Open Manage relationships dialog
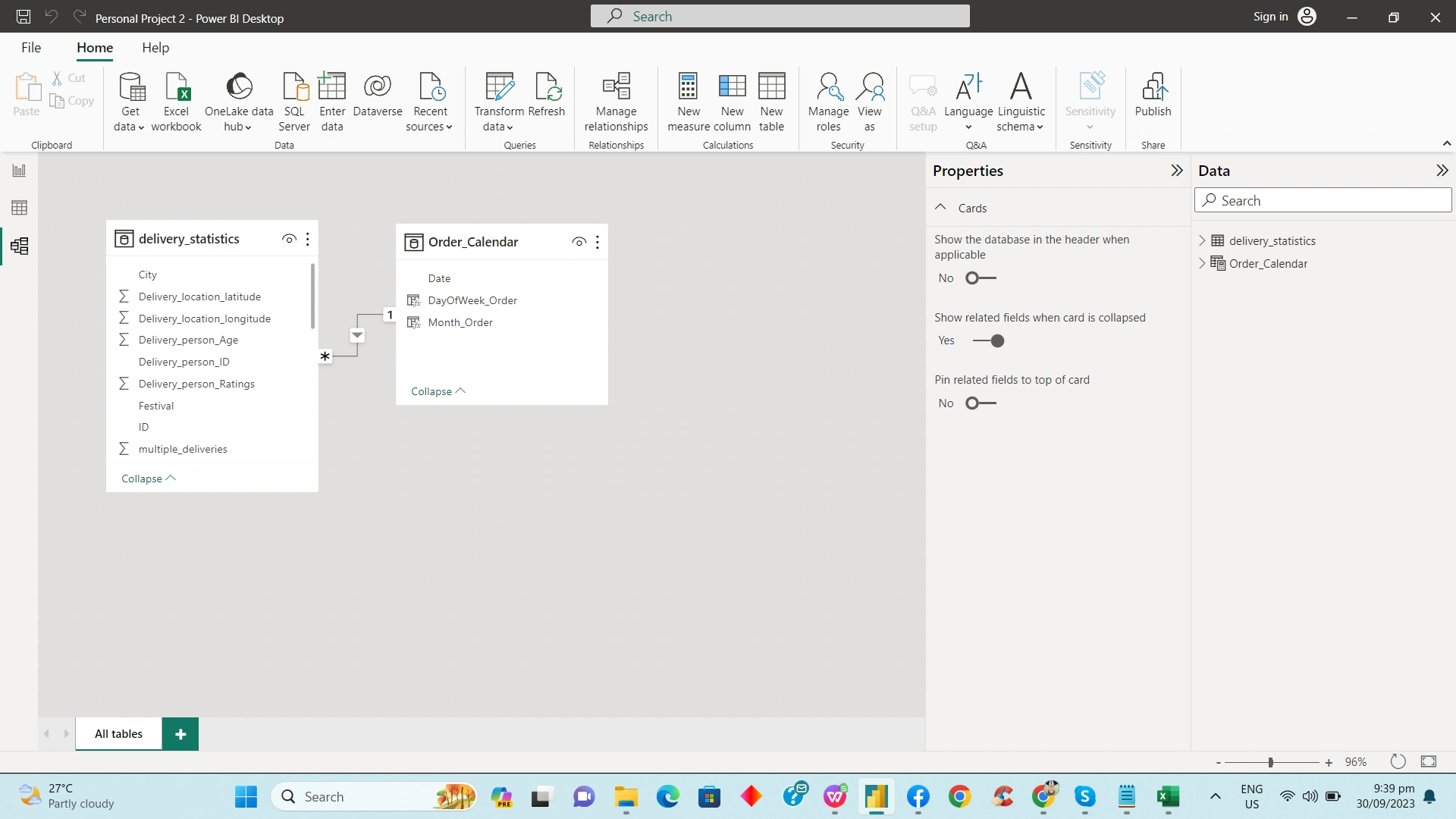Image resolution: width=1456 pixels, height=819 pixels. point(616,101)
